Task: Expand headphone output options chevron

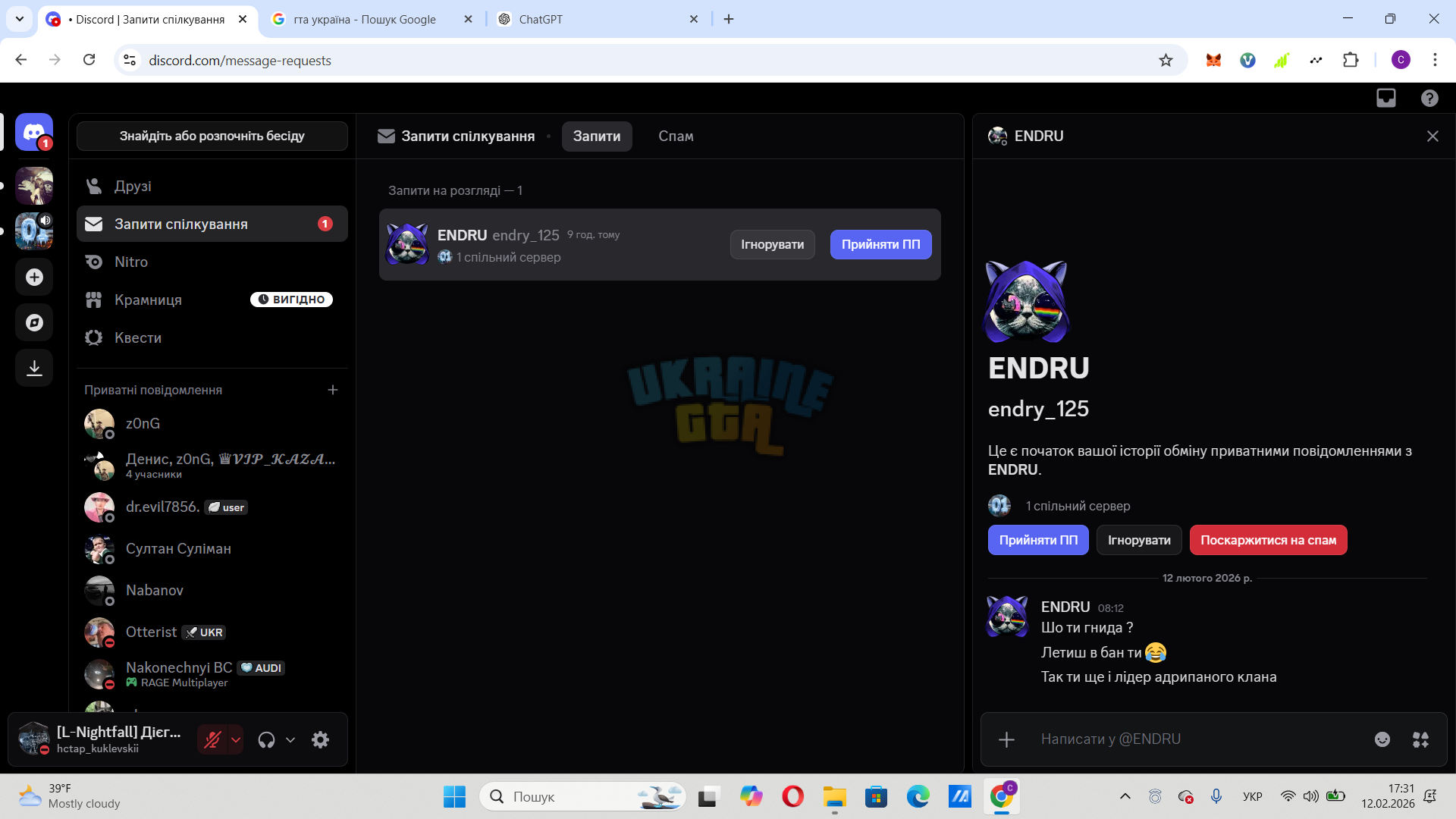Action: point(290,739)
